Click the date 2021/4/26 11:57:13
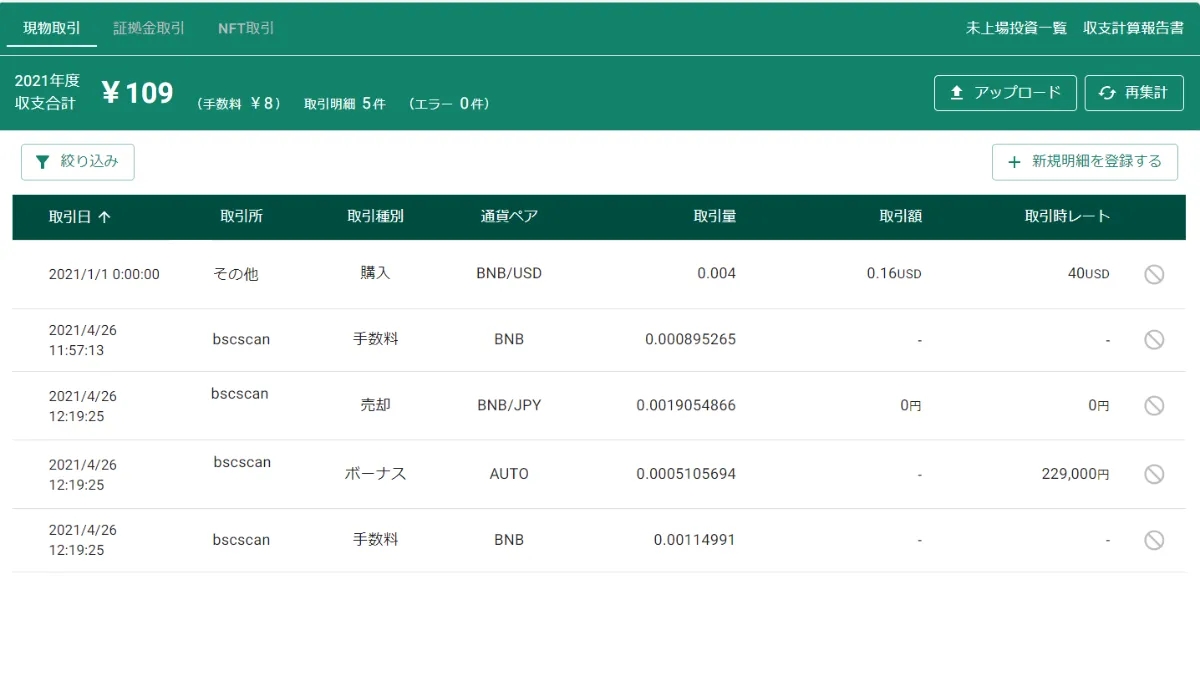This screenshot has height=688, width=1200. [83, 340]
